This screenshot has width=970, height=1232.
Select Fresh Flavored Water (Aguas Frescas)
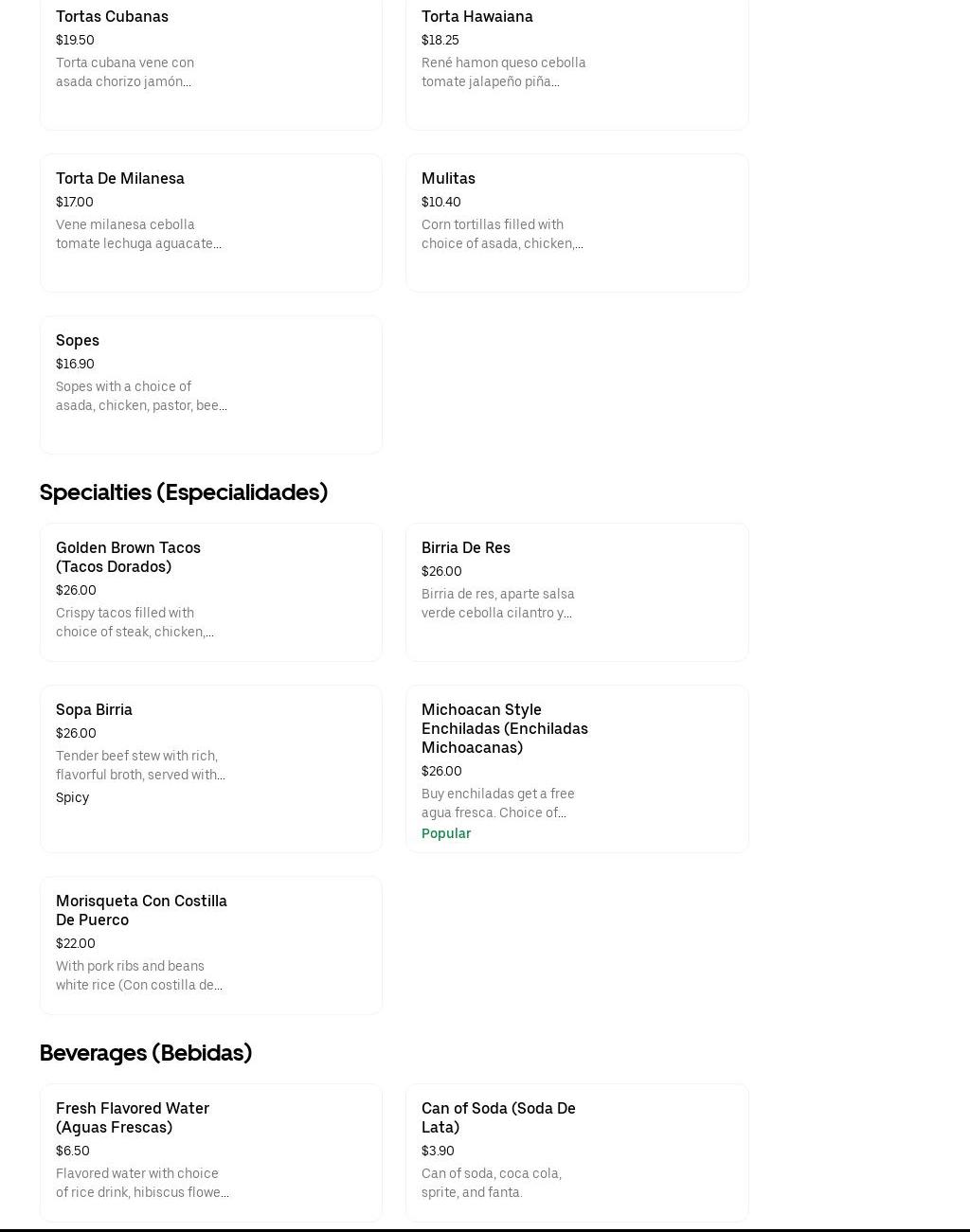tap(210, 1152)
